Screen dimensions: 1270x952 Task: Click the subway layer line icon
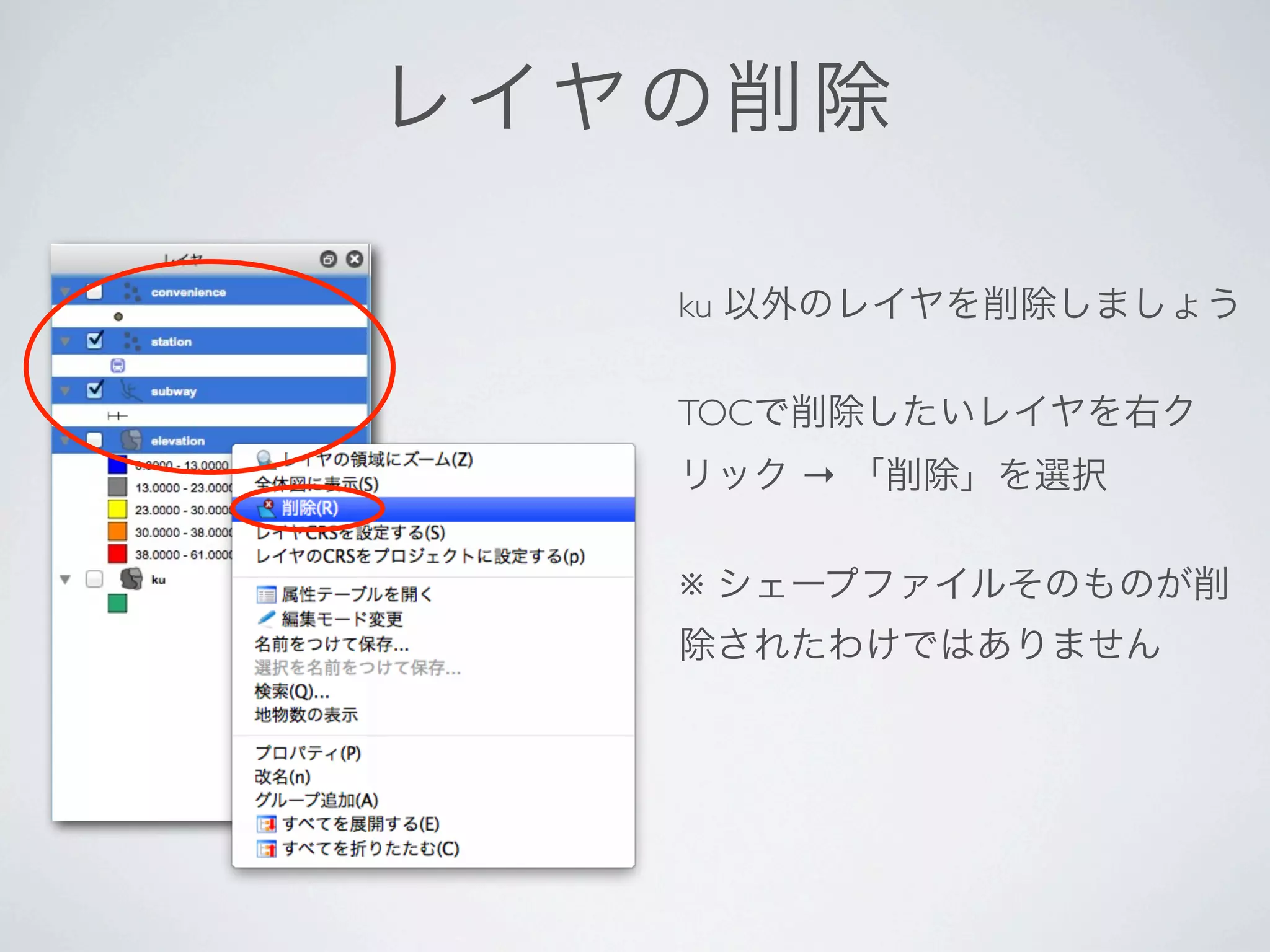tap(131, 390)
